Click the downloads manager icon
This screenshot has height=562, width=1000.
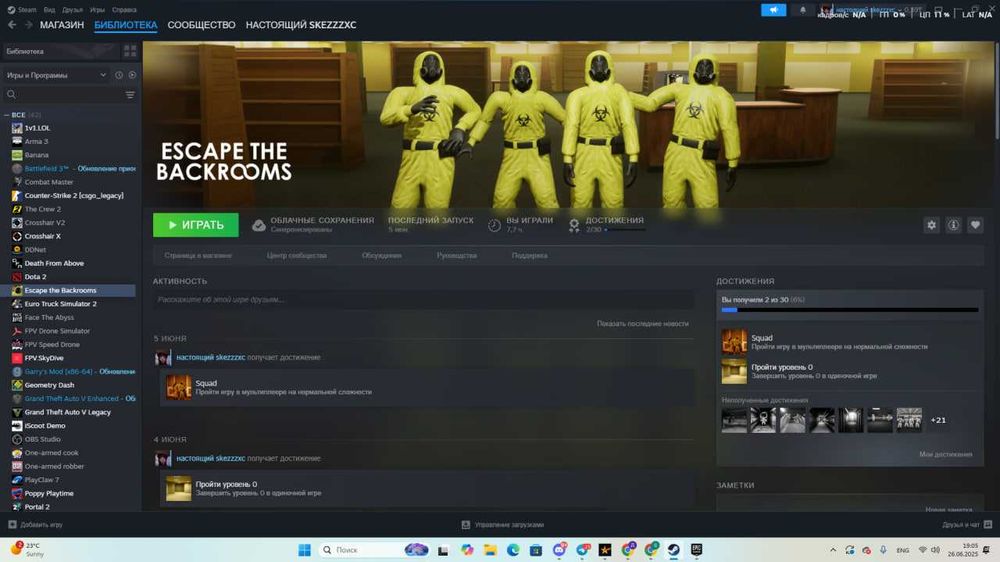[466, 524]
